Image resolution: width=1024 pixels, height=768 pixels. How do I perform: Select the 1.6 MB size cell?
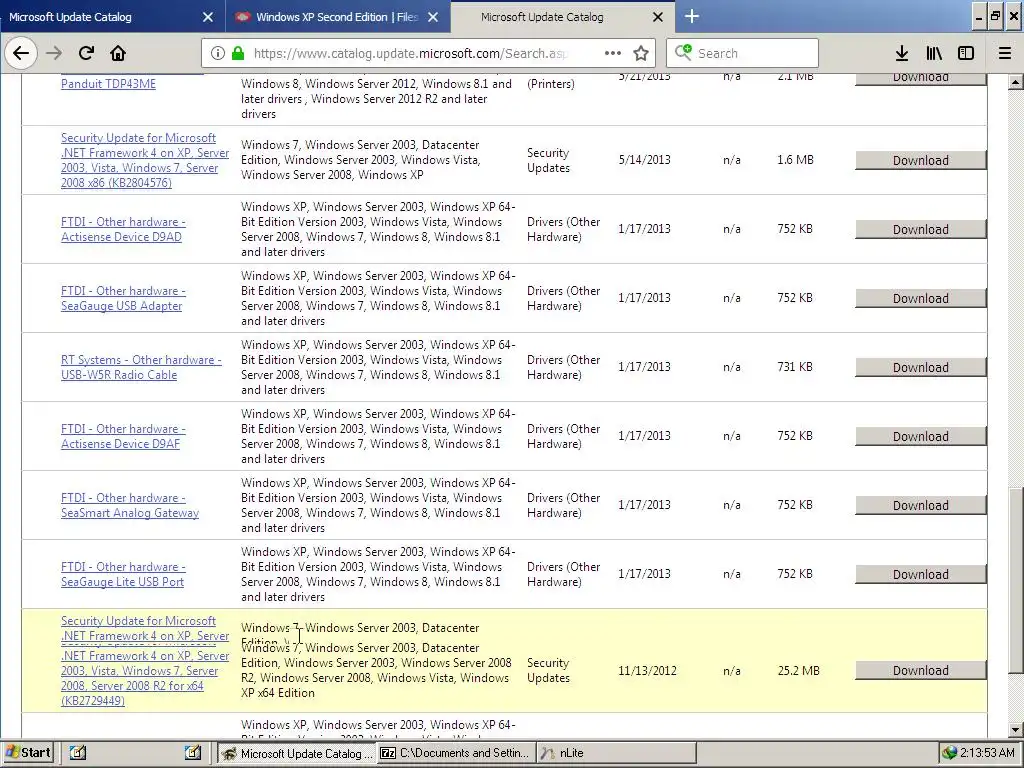[795, 160]
